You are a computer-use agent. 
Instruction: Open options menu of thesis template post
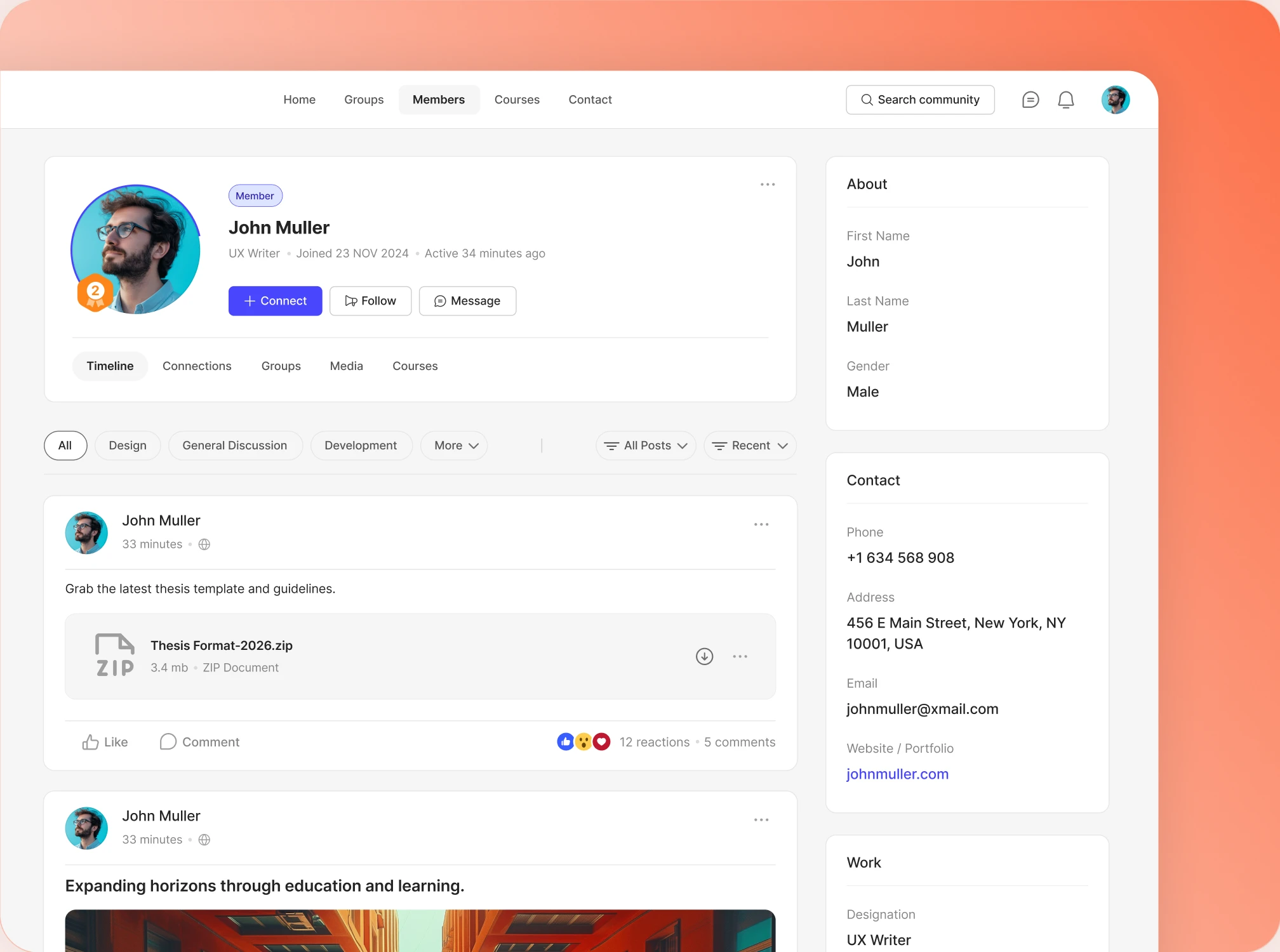click(x=761, y=525)
